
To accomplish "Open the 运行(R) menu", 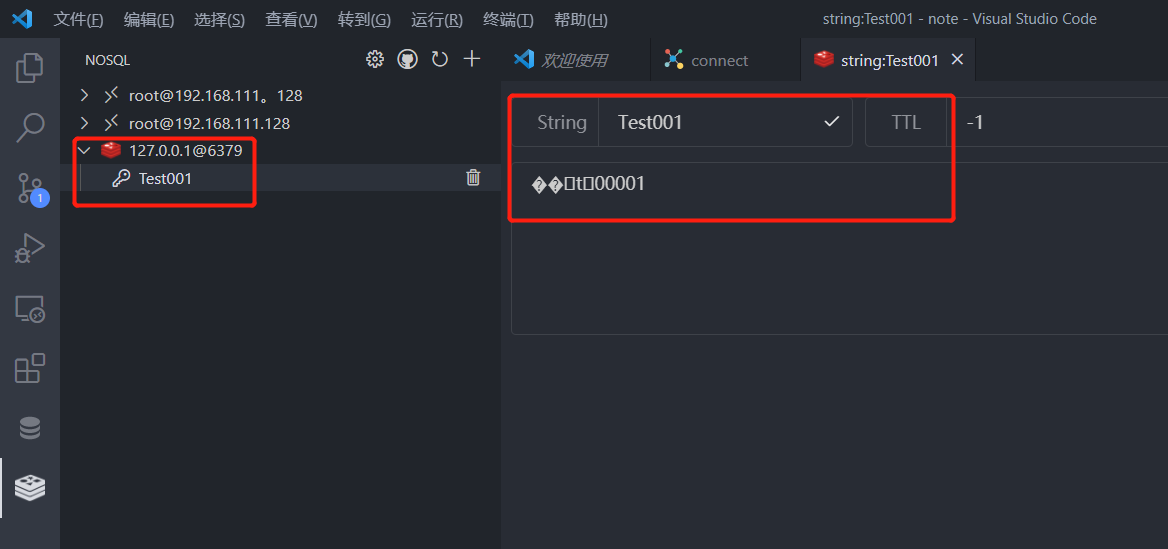I will click(x=437, y=19).
